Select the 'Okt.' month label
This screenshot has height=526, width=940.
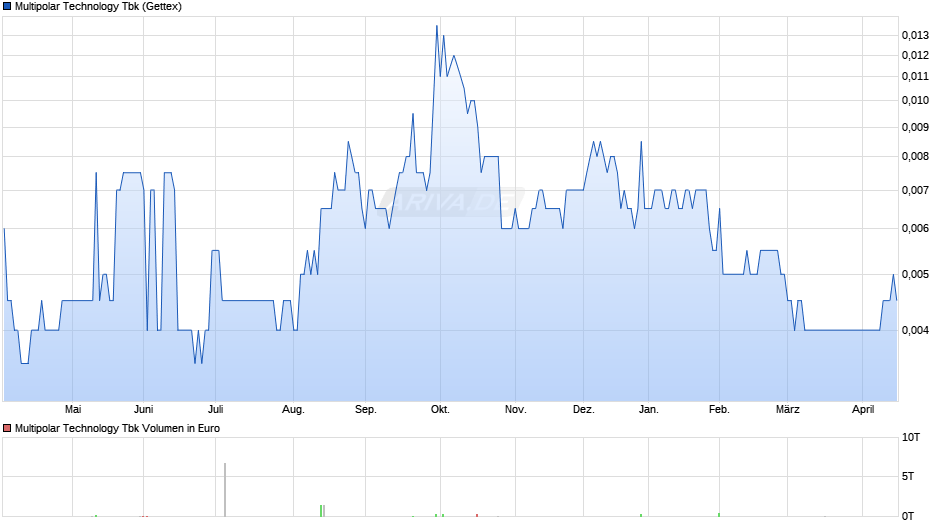click(440, 409)
